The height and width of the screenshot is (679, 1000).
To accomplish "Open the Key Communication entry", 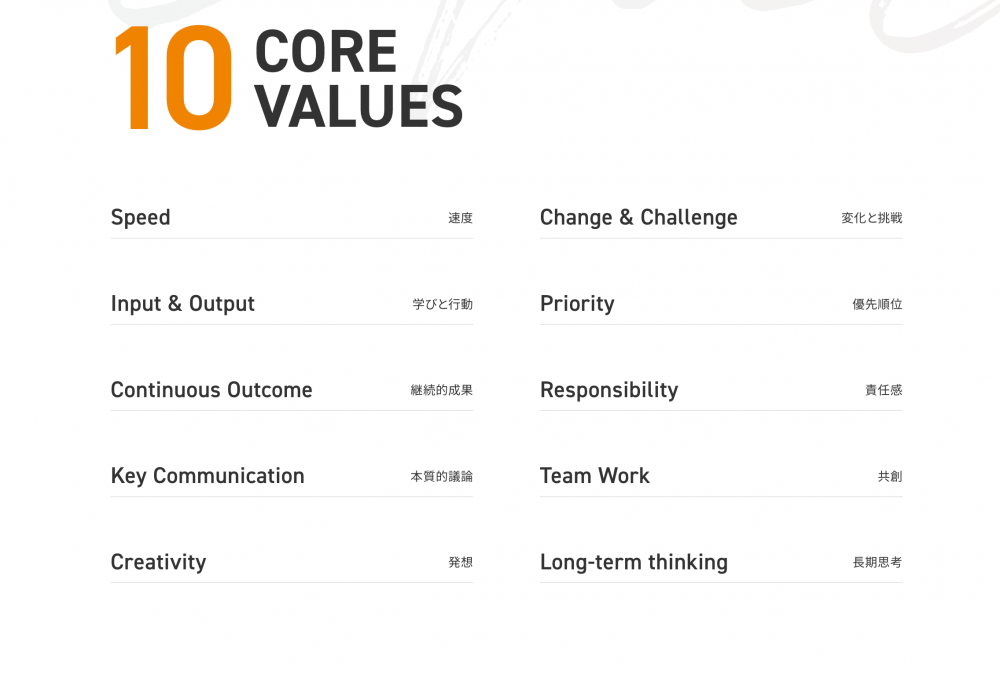I will pyautogui.click(x=291, y=476).
